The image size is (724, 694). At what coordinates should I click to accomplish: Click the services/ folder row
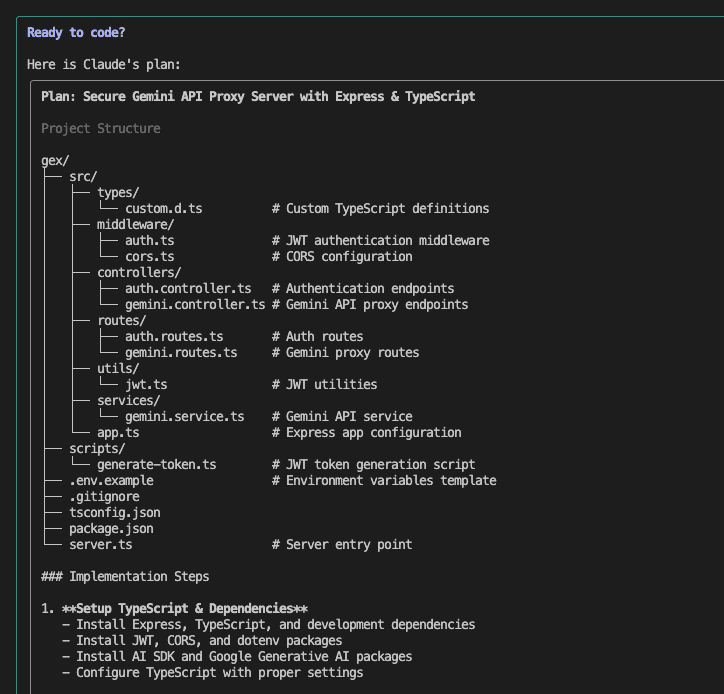[x=128, y=401]
